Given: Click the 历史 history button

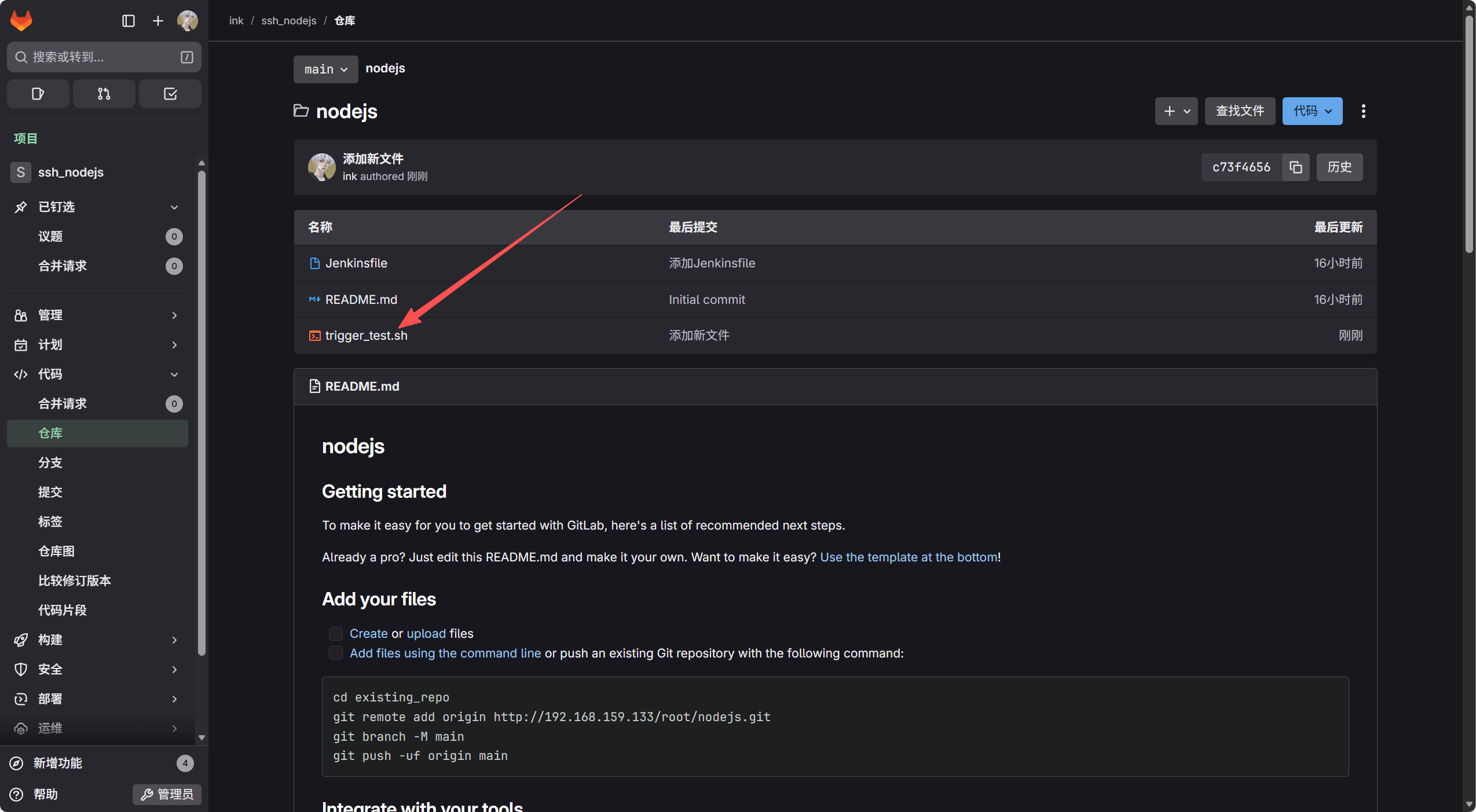Looking at the screenshot, I should (1339, 167).
